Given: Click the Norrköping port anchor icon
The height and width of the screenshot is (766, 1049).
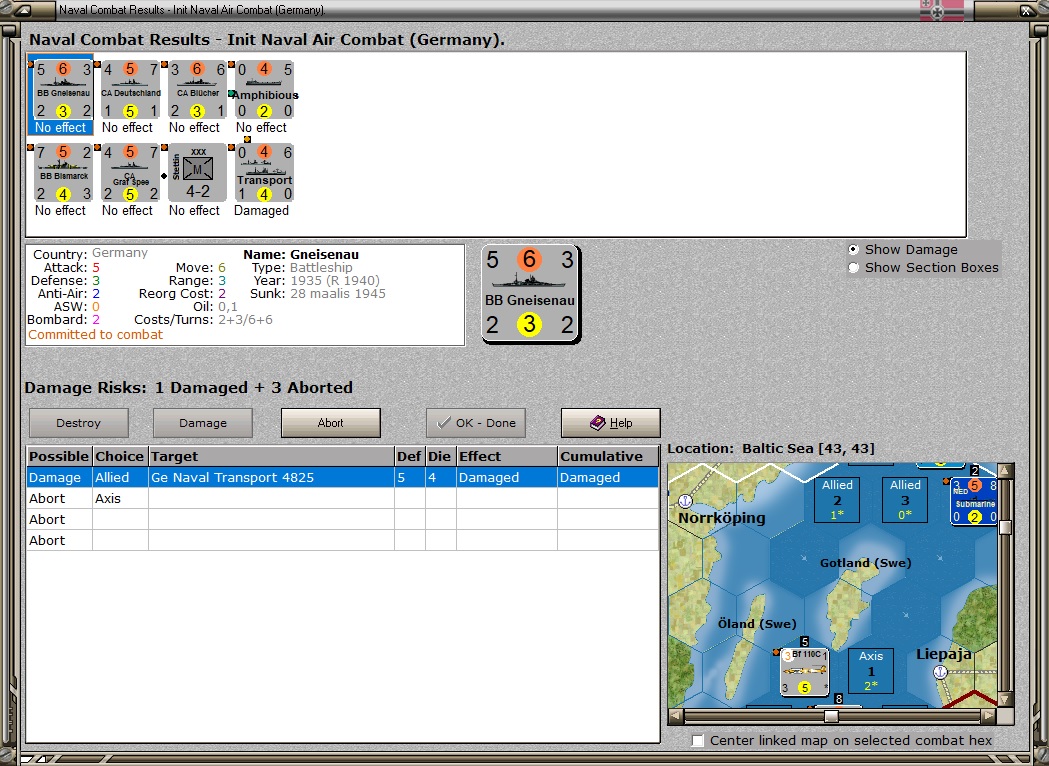Looking at the screenshot, I should coord(685,500).
